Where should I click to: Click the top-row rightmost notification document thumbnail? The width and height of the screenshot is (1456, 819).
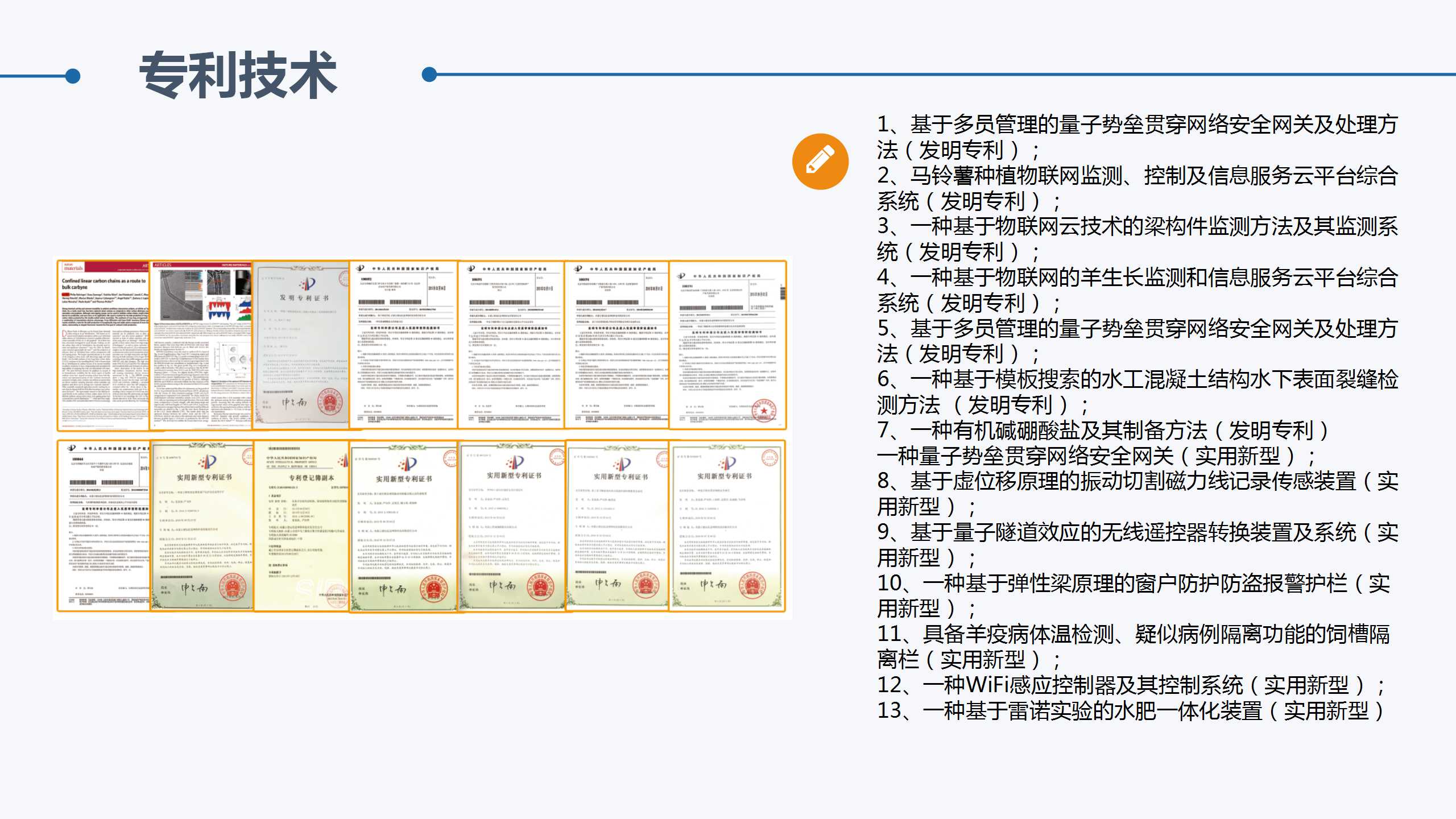point(727,345)
